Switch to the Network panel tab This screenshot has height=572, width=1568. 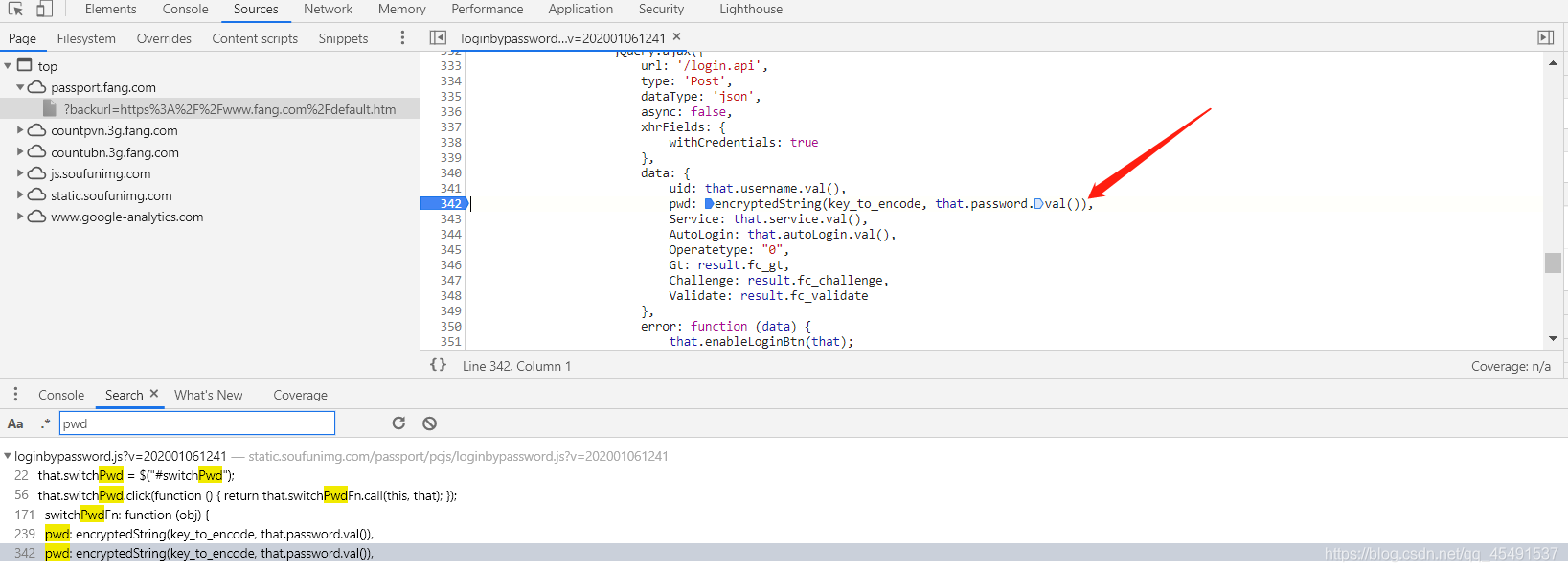[x=329, y=9]
